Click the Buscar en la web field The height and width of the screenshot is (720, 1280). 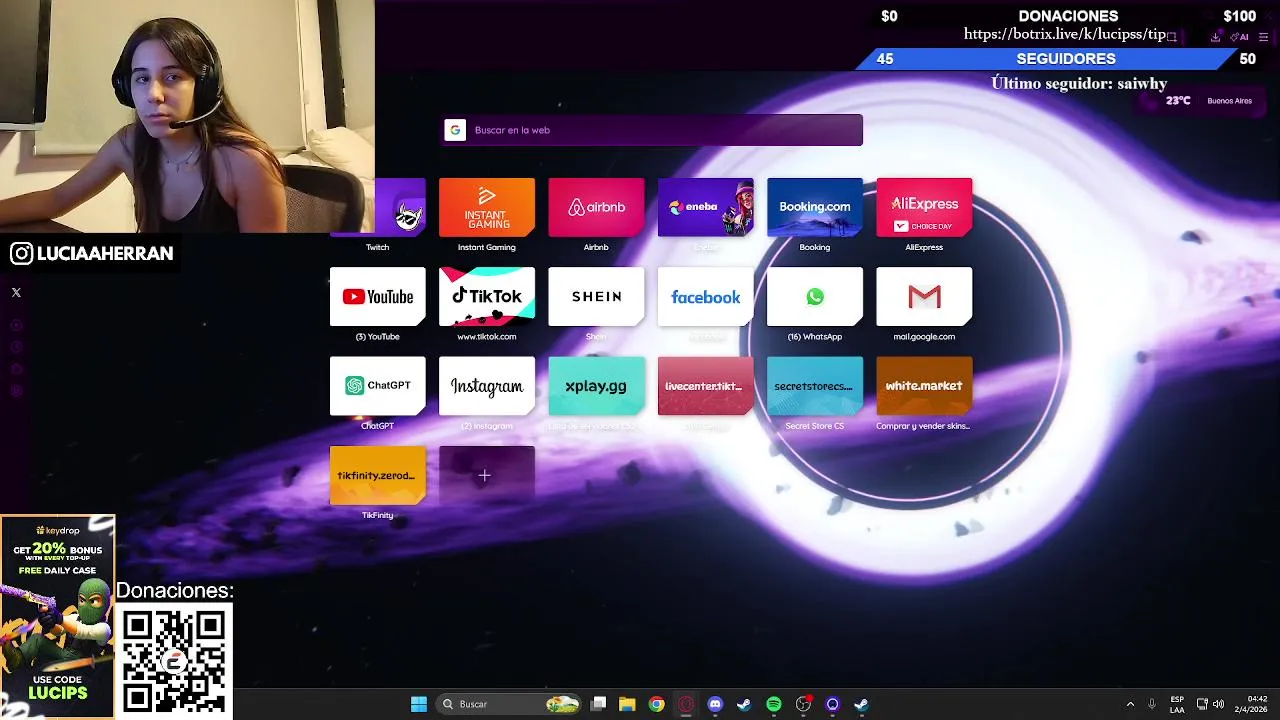tap(652, 130)
